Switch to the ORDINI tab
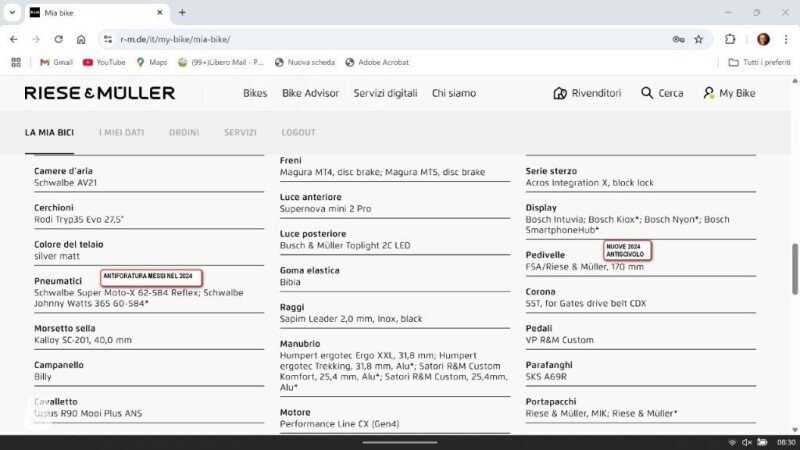This screenshot has width=800, height=450. (184, 133)
